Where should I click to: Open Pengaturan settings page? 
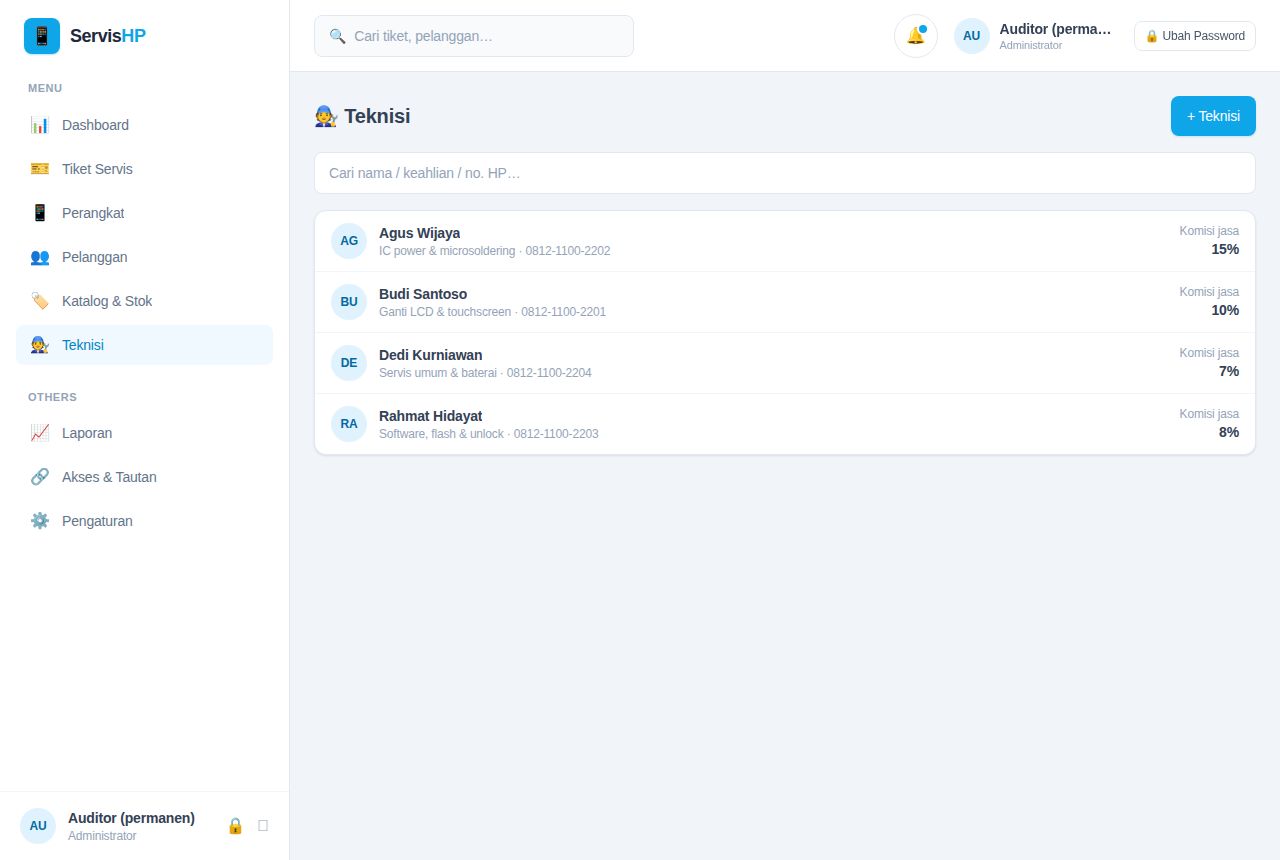pyautogui.click(x=144, y=521)
